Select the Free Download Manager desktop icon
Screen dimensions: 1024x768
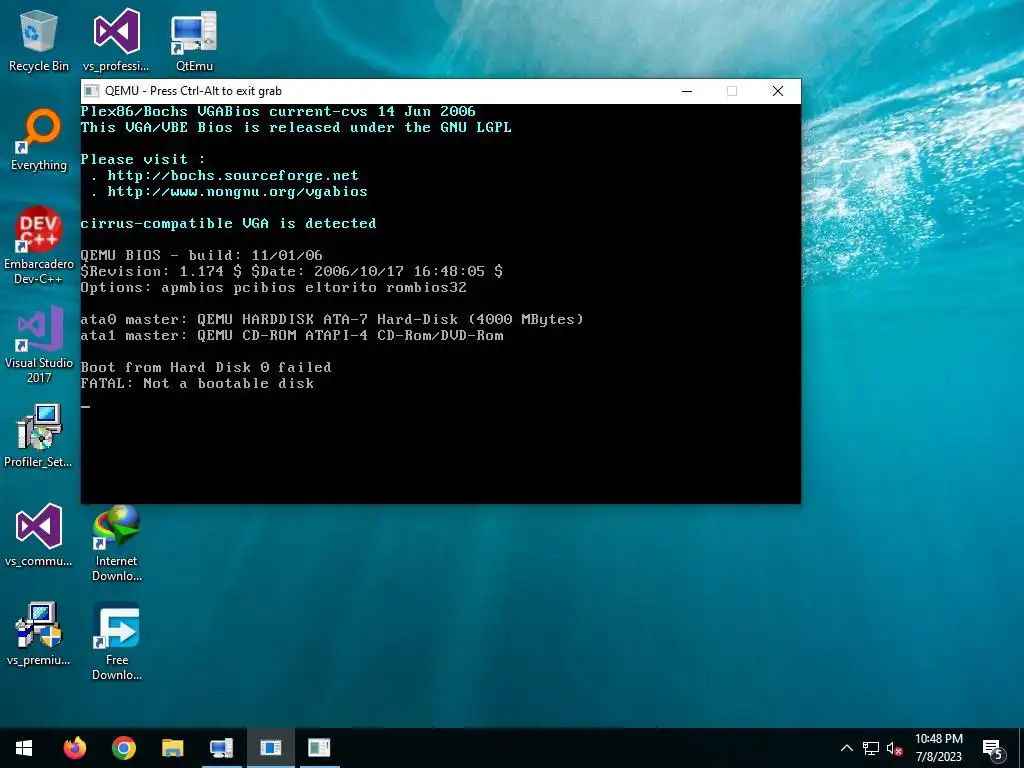[116, 643]
